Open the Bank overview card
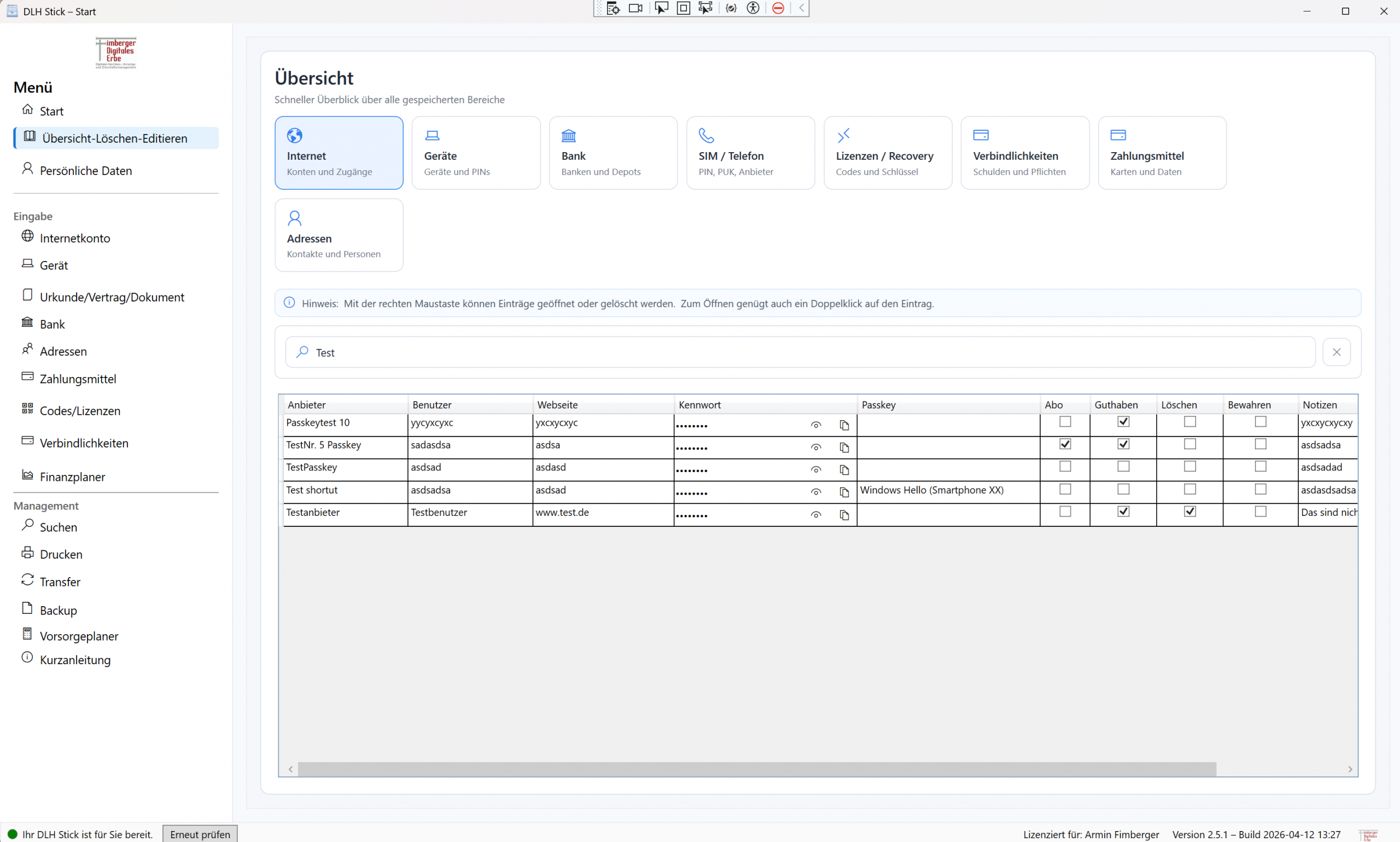The width and height of the screenshot is (1400, 842). click(612, 153)
